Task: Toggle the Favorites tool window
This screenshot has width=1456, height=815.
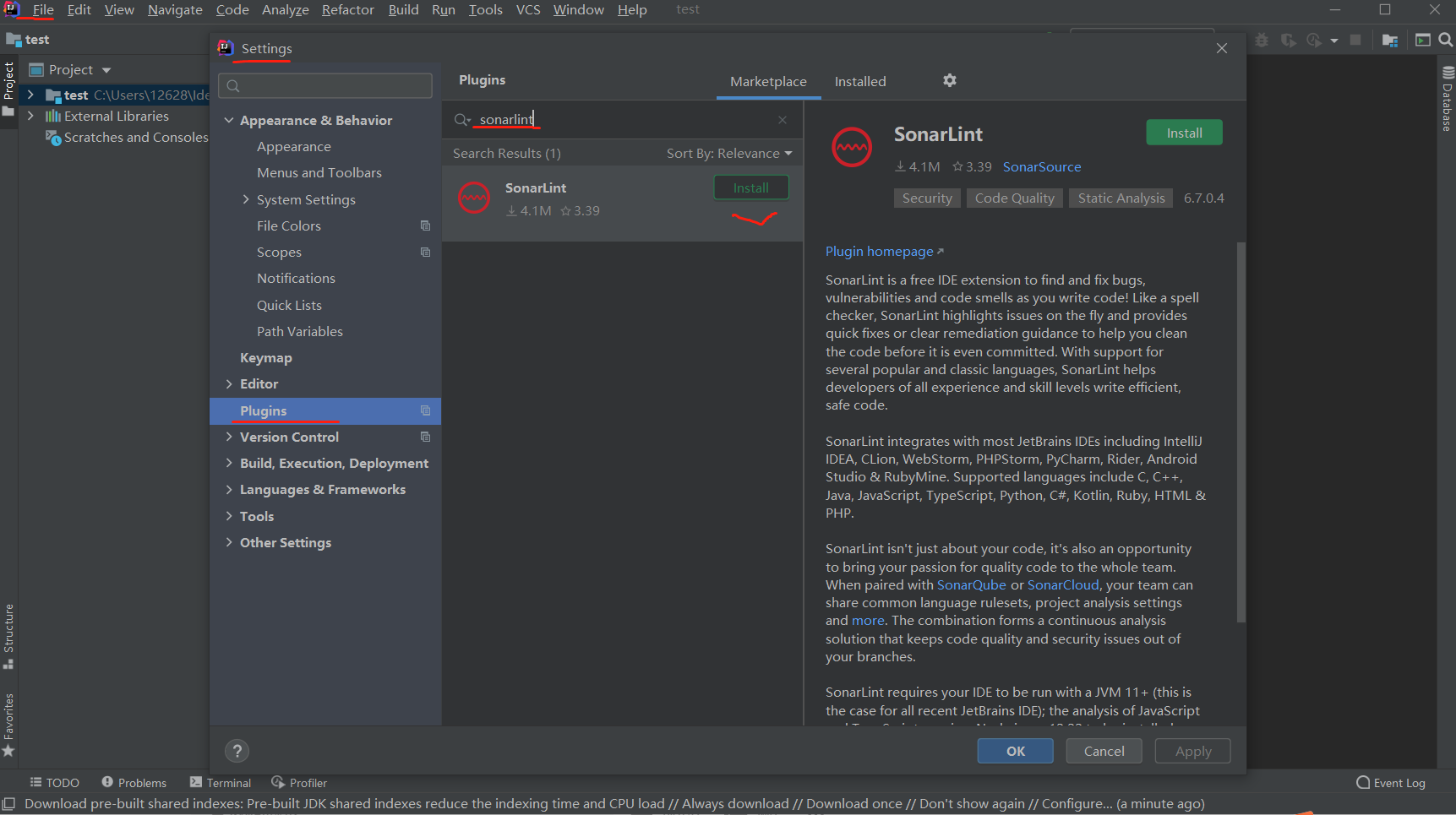Action: pyautogui.click(x=9, y=722)
